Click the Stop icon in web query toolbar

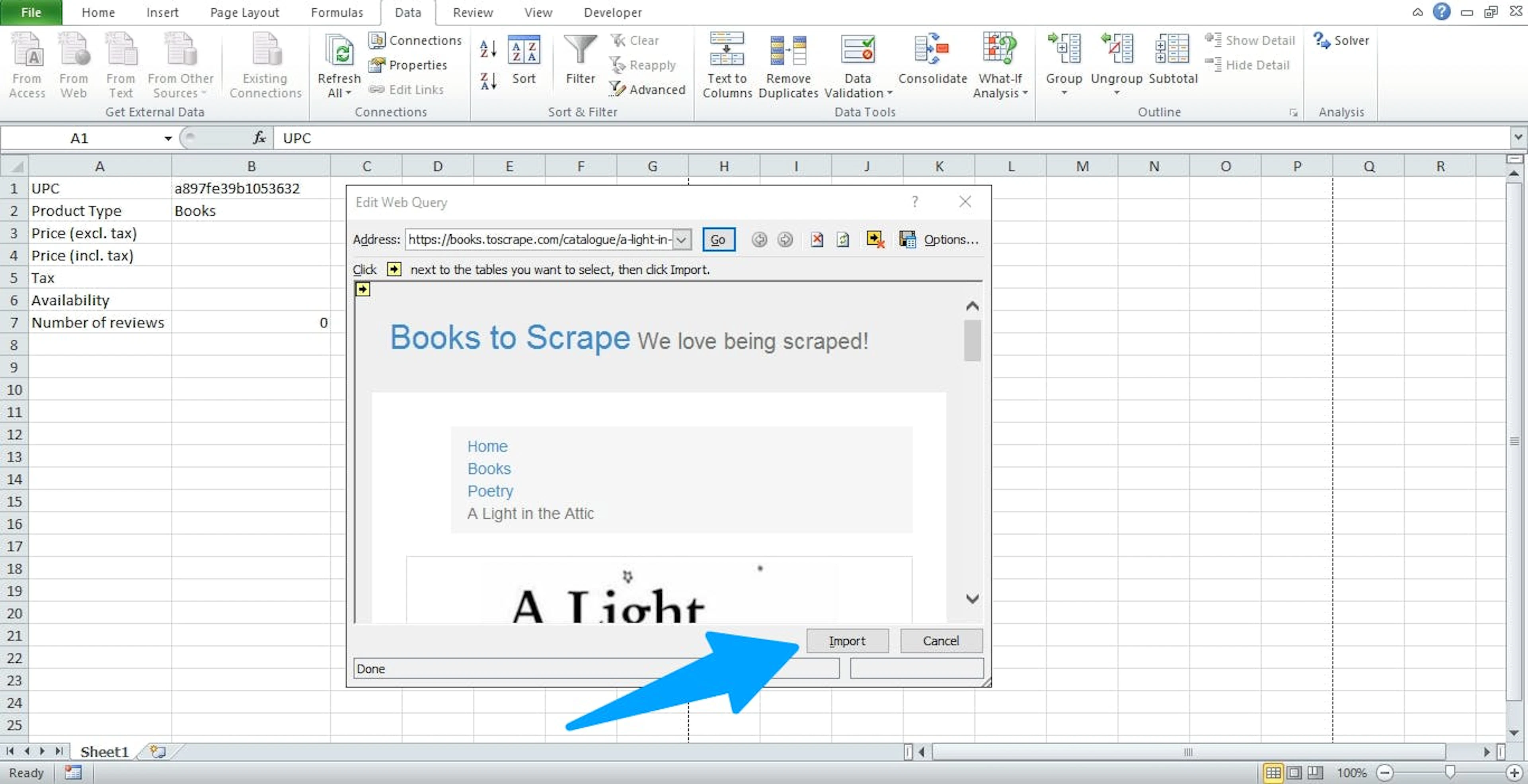point(817,239)
